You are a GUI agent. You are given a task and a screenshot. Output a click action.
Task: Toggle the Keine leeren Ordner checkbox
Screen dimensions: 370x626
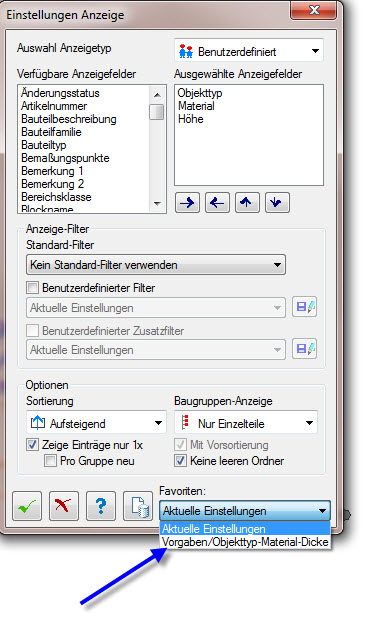[x=180, y=461]
